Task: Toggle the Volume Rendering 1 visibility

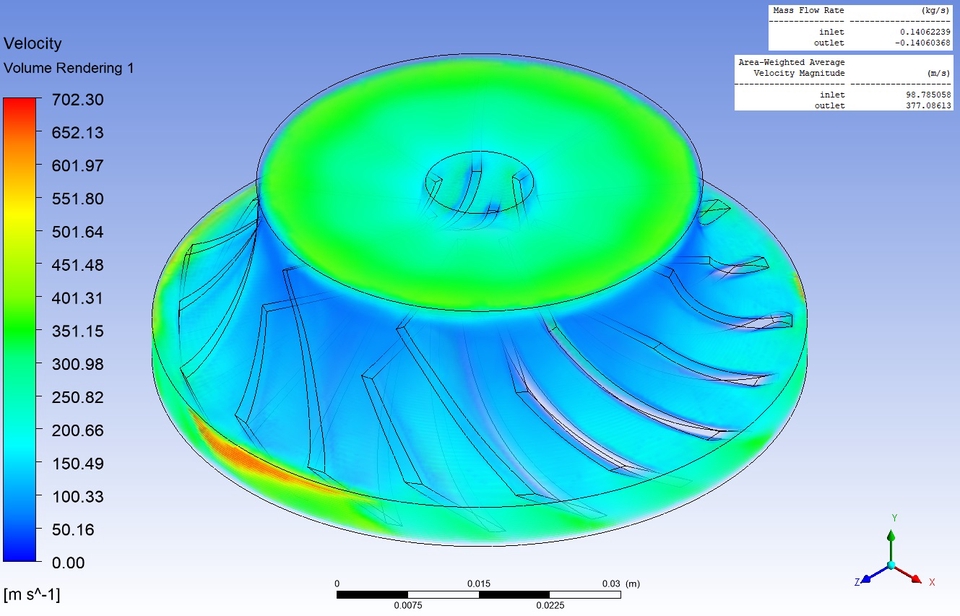Action: pos(68,68)
